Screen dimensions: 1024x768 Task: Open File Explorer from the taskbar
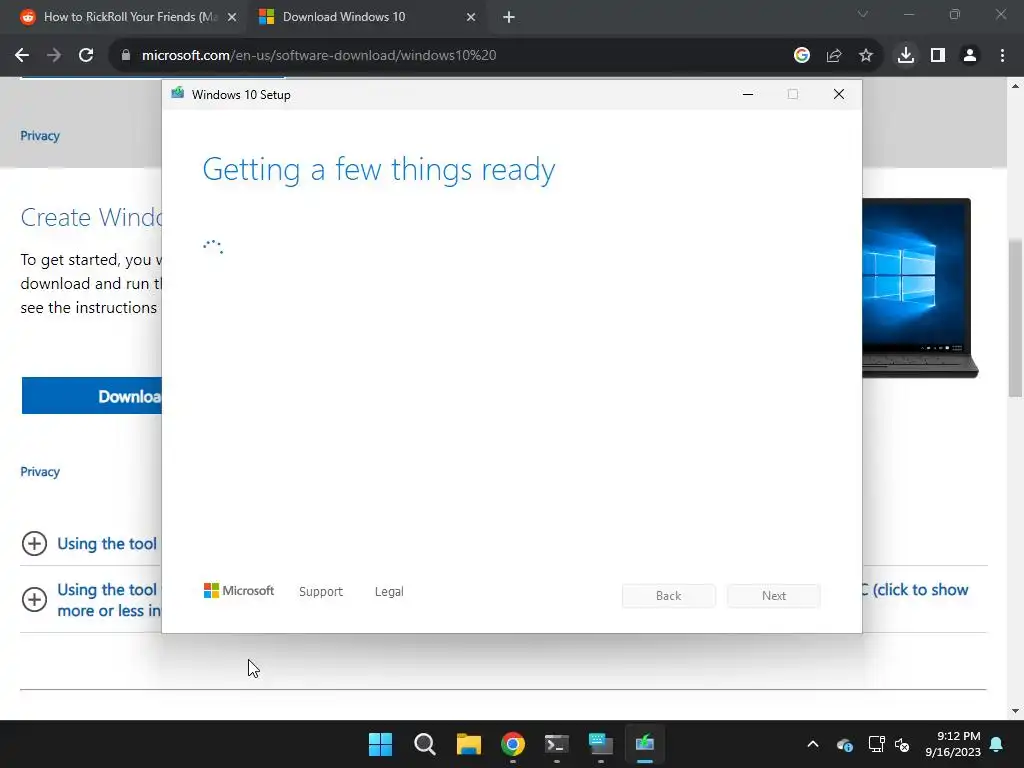pos(469,744)
